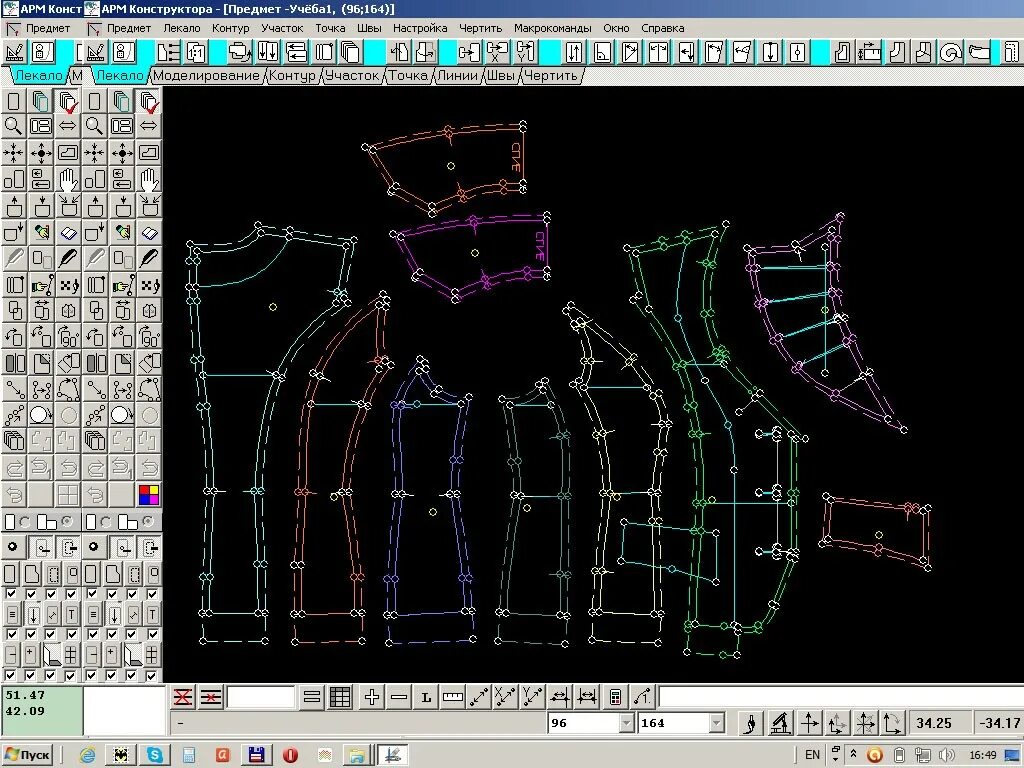Open the Internet Explorer taskbar icon

click(x=87, y=755)
